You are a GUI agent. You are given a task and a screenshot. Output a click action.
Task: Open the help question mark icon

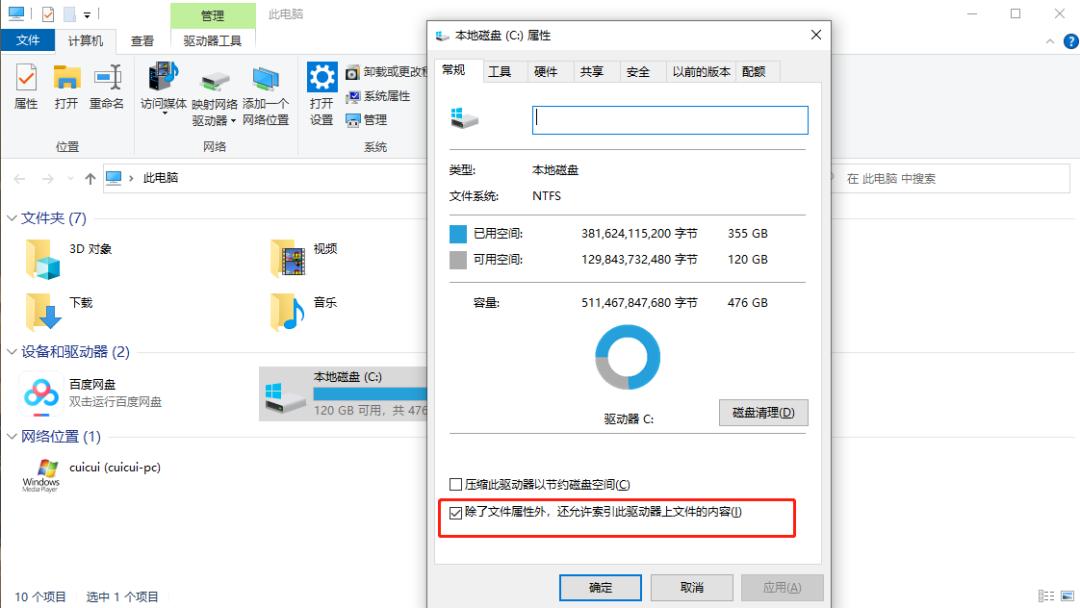pos(1071,41)
